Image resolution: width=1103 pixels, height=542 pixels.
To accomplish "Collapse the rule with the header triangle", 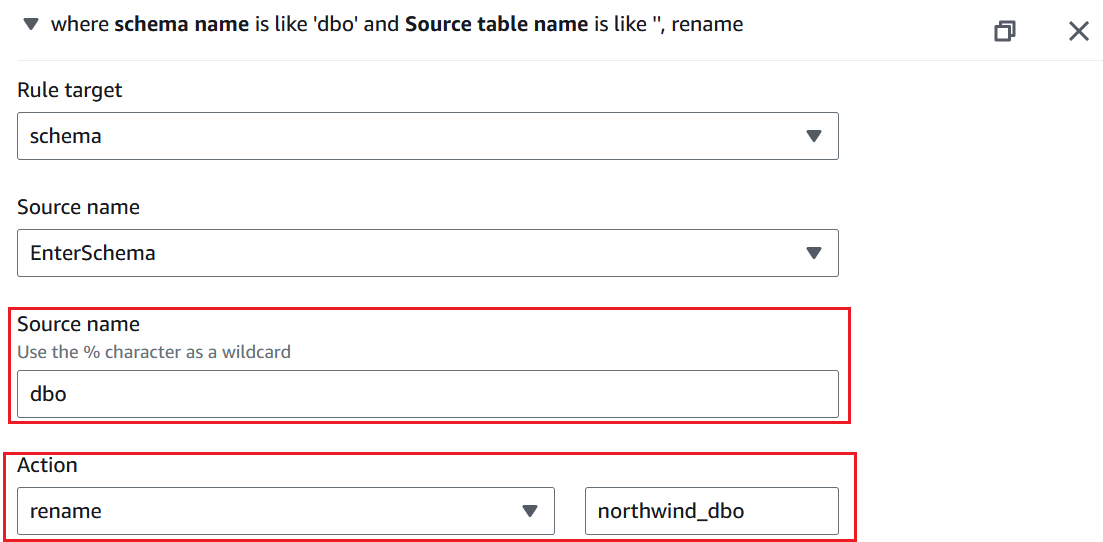I will tap(31, 24).
